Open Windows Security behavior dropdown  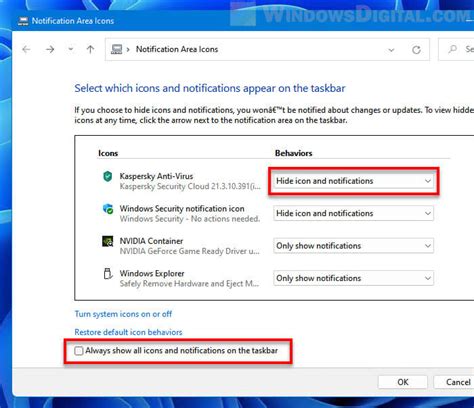(x=353, y=213)
